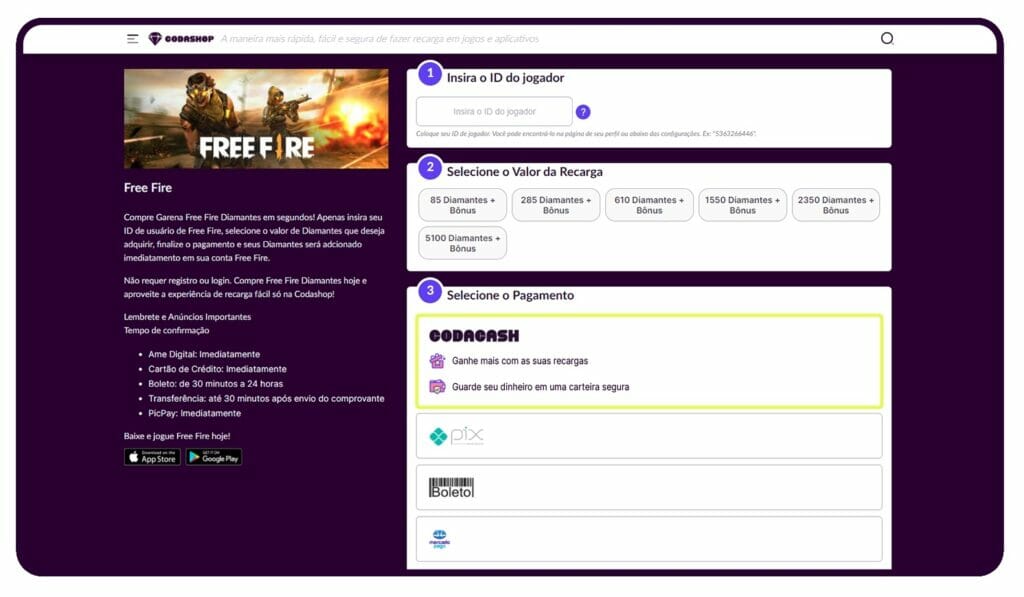
Task: Open search with magnifier icon
Action: click(x=886, y=39)
